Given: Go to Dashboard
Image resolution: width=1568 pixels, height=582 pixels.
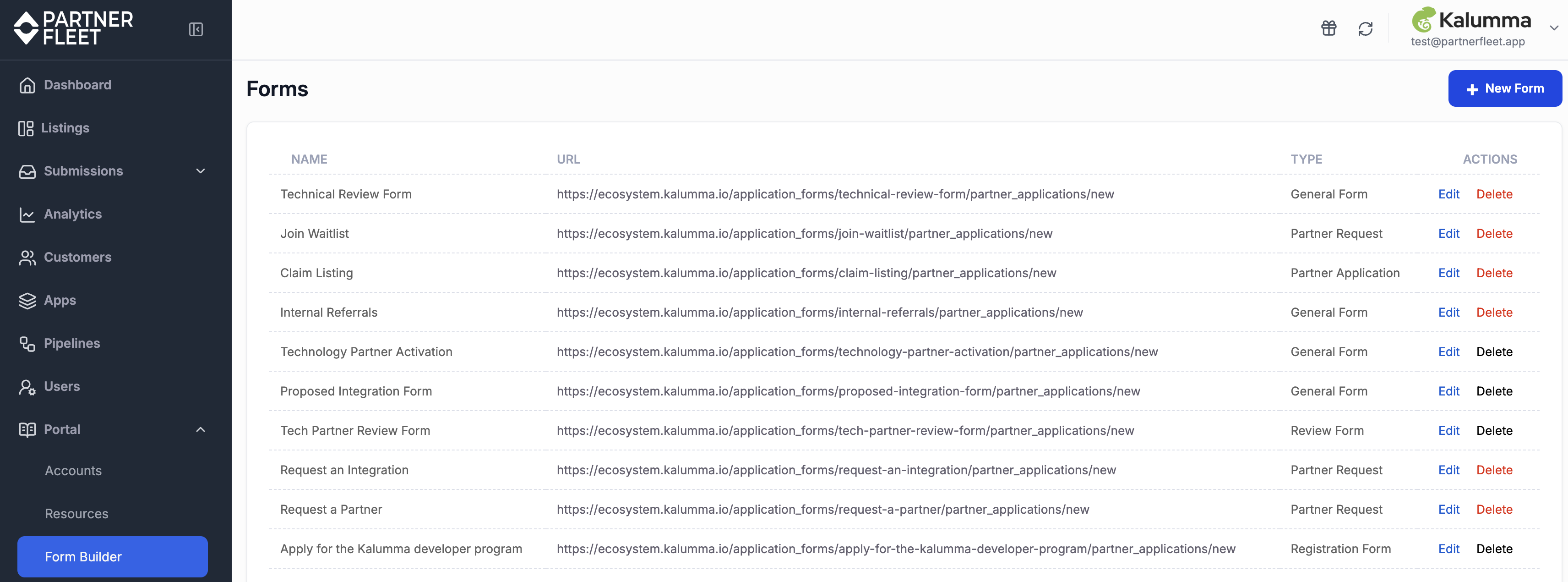Looking at the screenshot, I should [77, 85].
